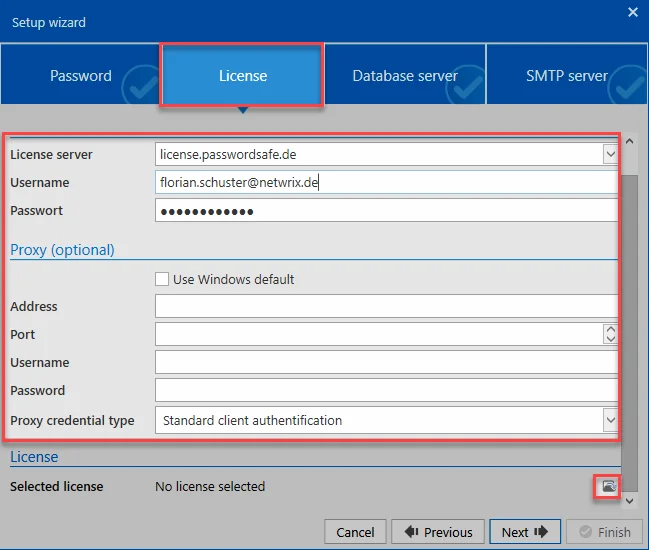Enable Use Windows default checkbox

tap(162, 279)
